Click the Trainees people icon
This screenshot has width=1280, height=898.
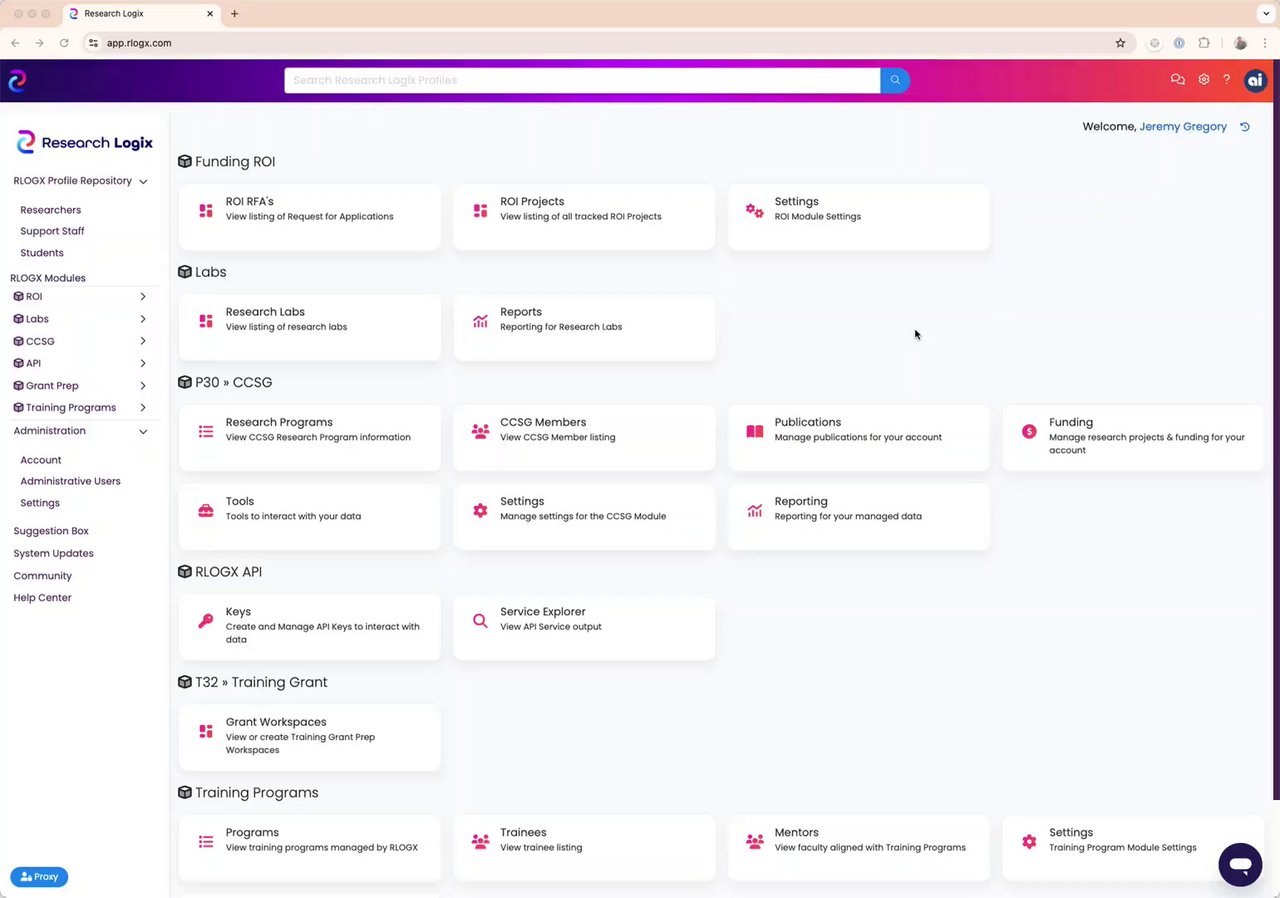480,842
